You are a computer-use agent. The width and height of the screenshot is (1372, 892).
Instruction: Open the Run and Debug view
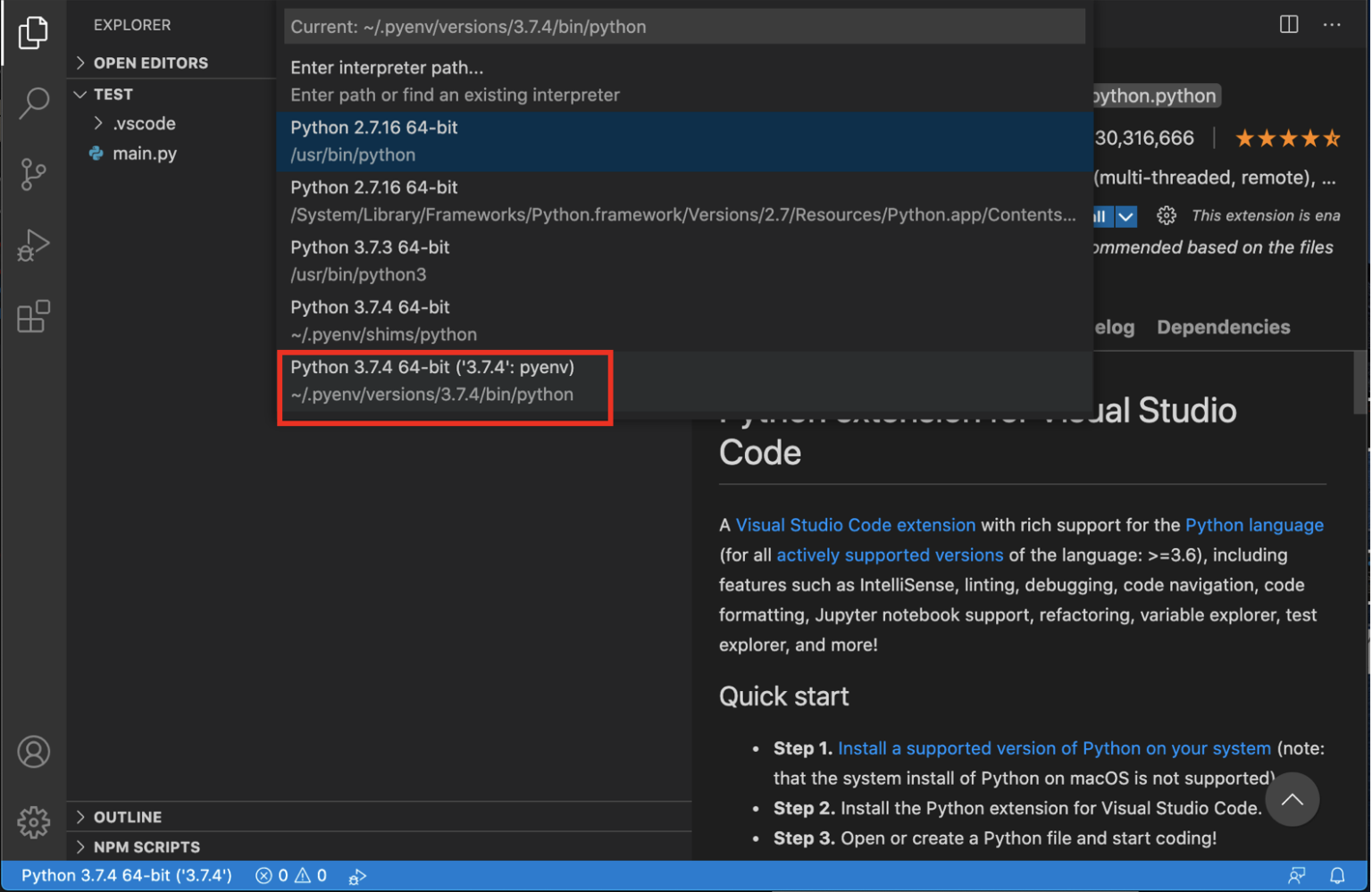pos(33,246)
